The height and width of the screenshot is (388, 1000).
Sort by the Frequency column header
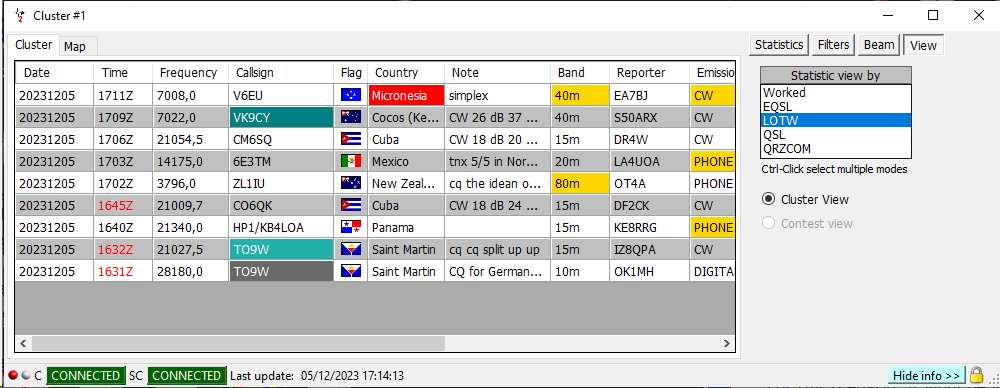click(x=190, y=73)
